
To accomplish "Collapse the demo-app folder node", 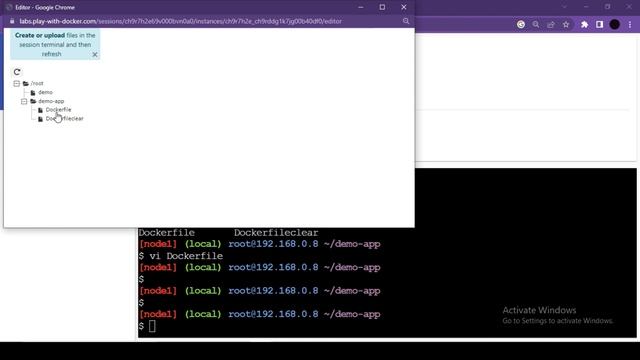I will pyautogui.click(x=24, y=101).
